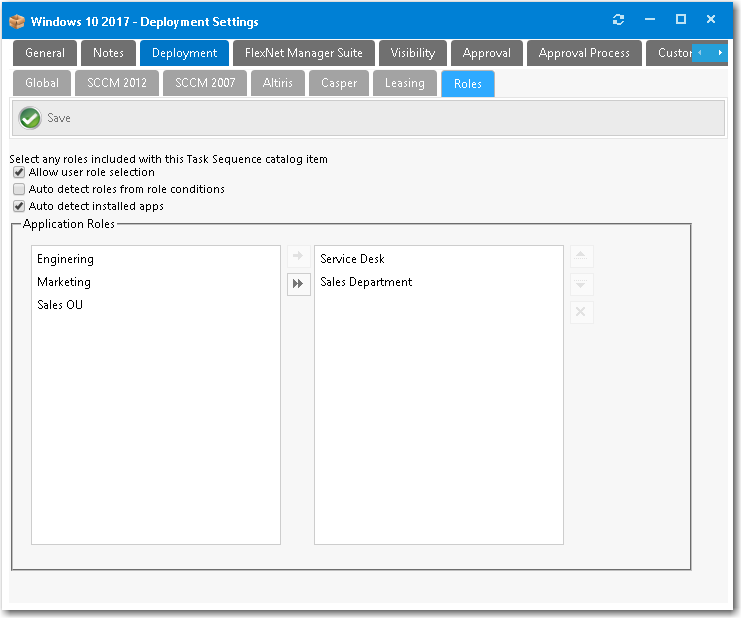741x618 pixels.
Task: Open the FlexNet Manager Suite tab
Action: [304, 53]
